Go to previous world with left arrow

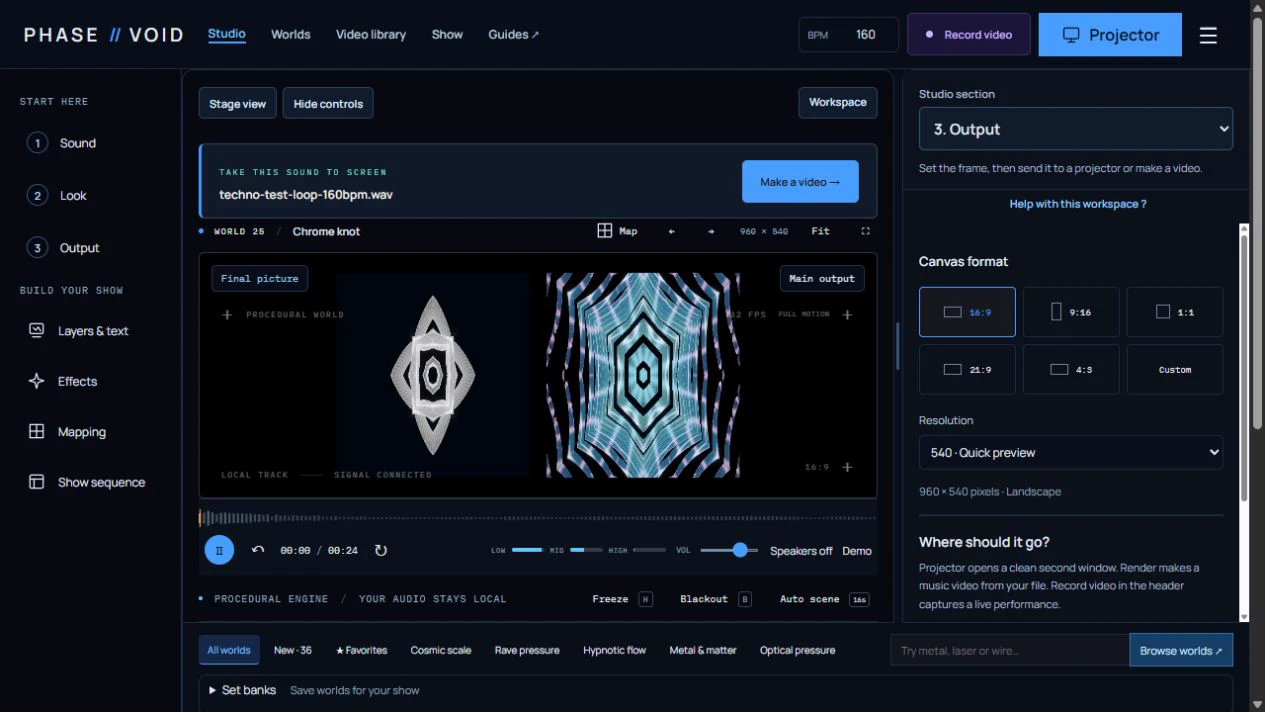672,231
